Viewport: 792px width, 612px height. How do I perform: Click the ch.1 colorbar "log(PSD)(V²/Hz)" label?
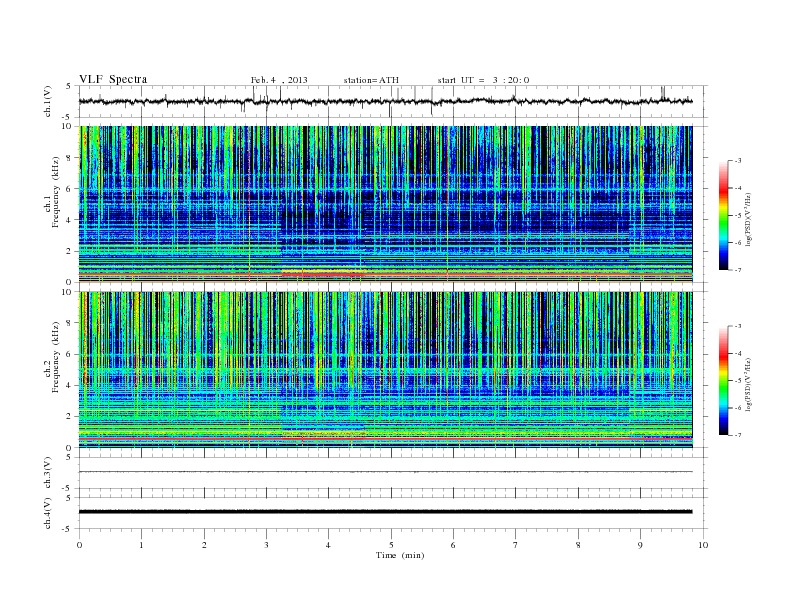coord(749,219)
